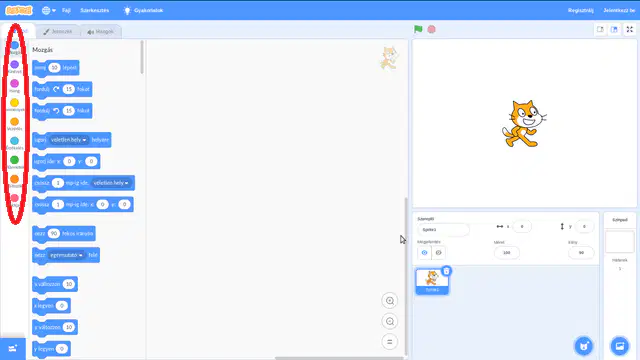Screen dimensions: 640x360
Task: Expand the 'egérmutató' dropdown in nézz block
Action: point(67,255)
